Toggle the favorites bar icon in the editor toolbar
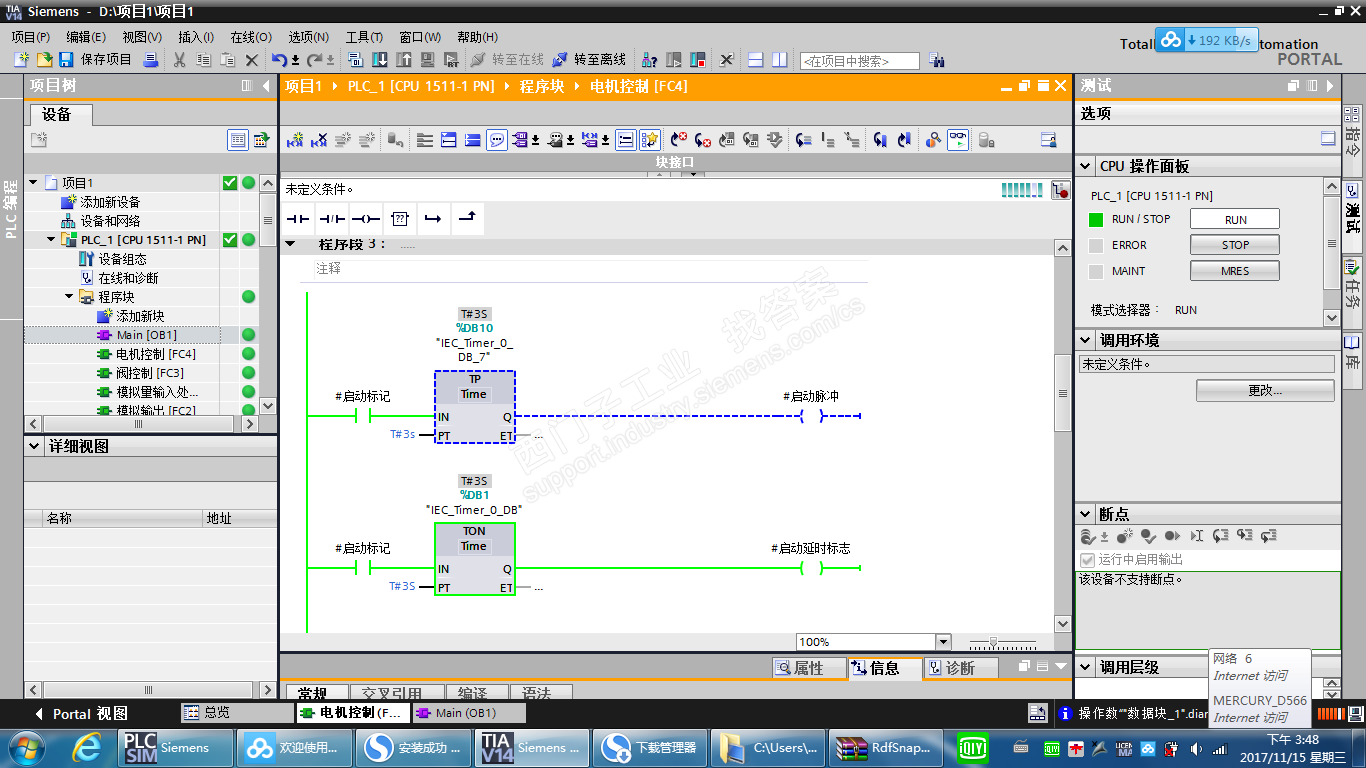1366x768 pixels. [x=650, y=140]
